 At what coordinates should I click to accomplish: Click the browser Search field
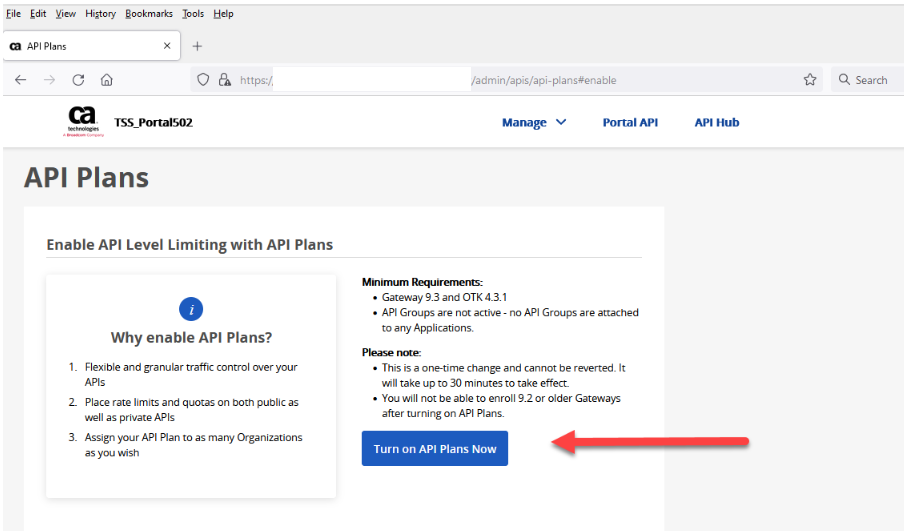click(868, 80)
